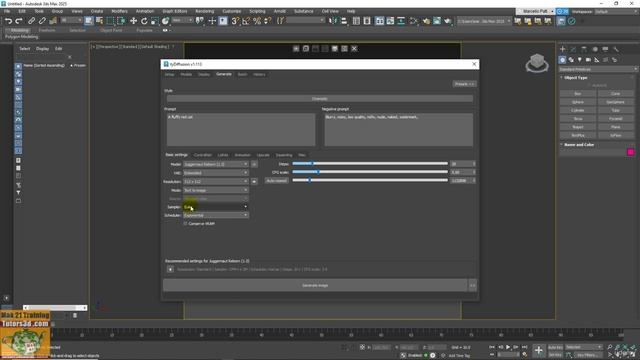Toggle AutoGrid checkbox in Object Type
This screenshot has height=360, width=640.
[589, 85]
